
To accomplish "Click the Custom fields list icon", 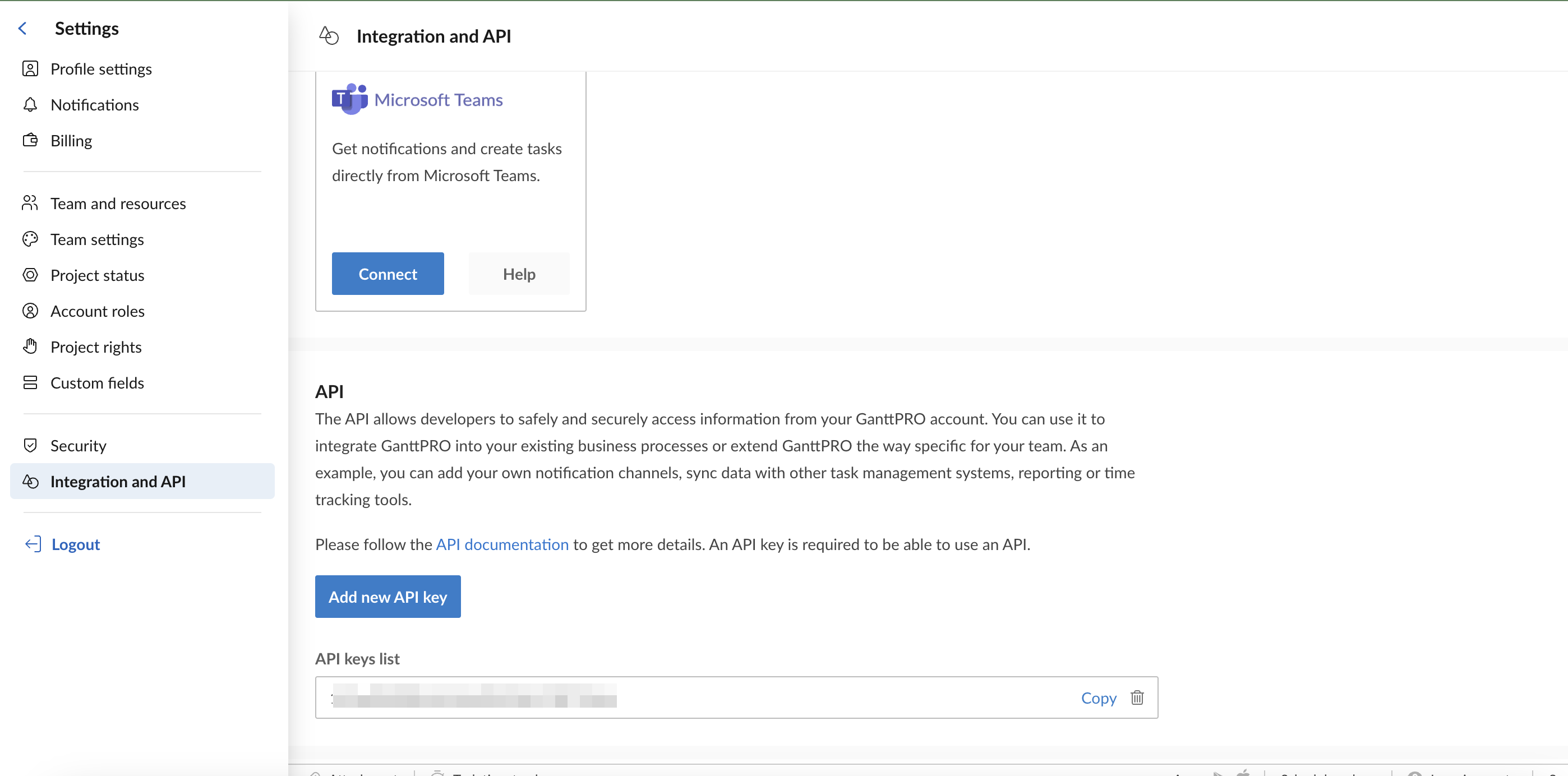I will point(30,383).
